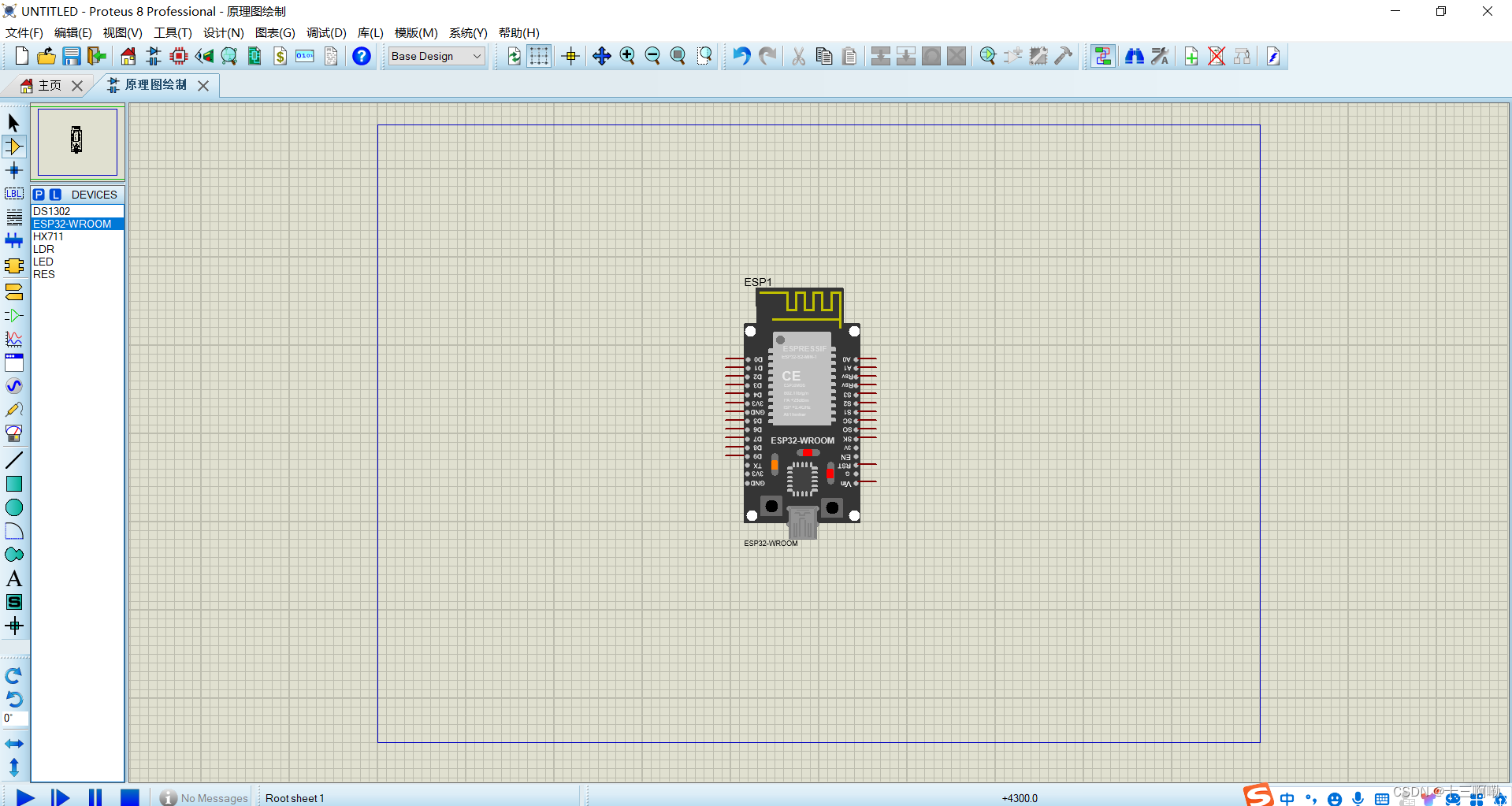Screen dimensions: 1512x806
Task: Select LDR in the devices list
Action: (77, 249)
